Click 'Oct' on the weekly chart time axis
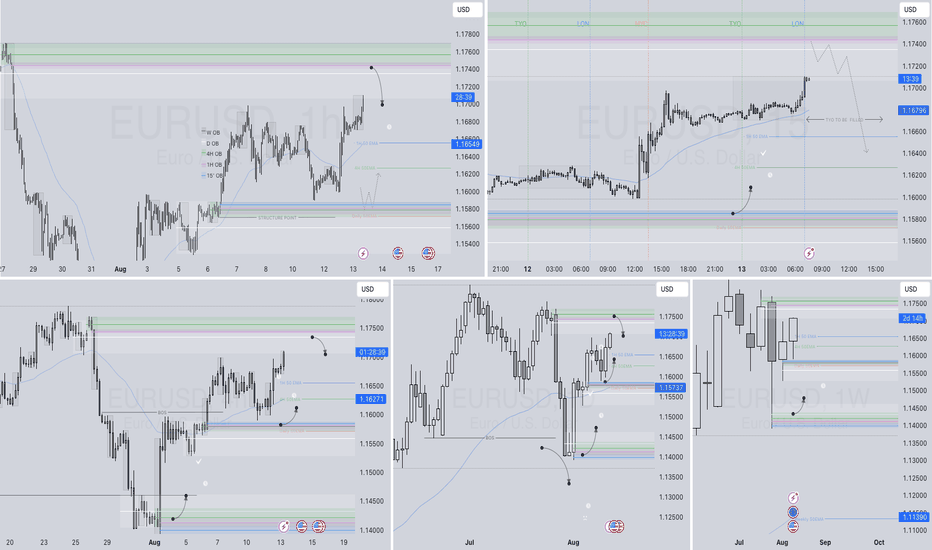Screen dimensions: 932x550 879,542
